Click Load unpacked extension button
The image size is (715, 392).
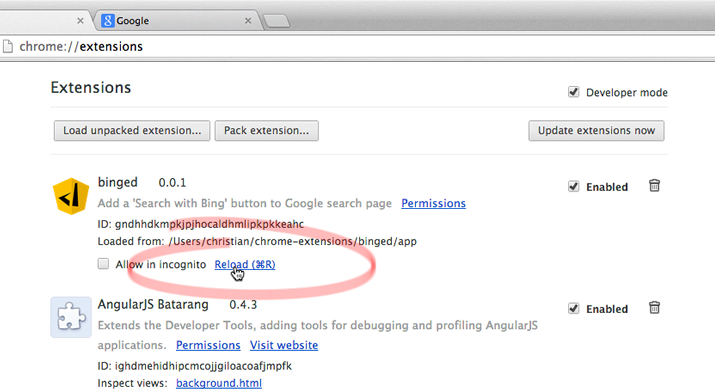point(132,131)
